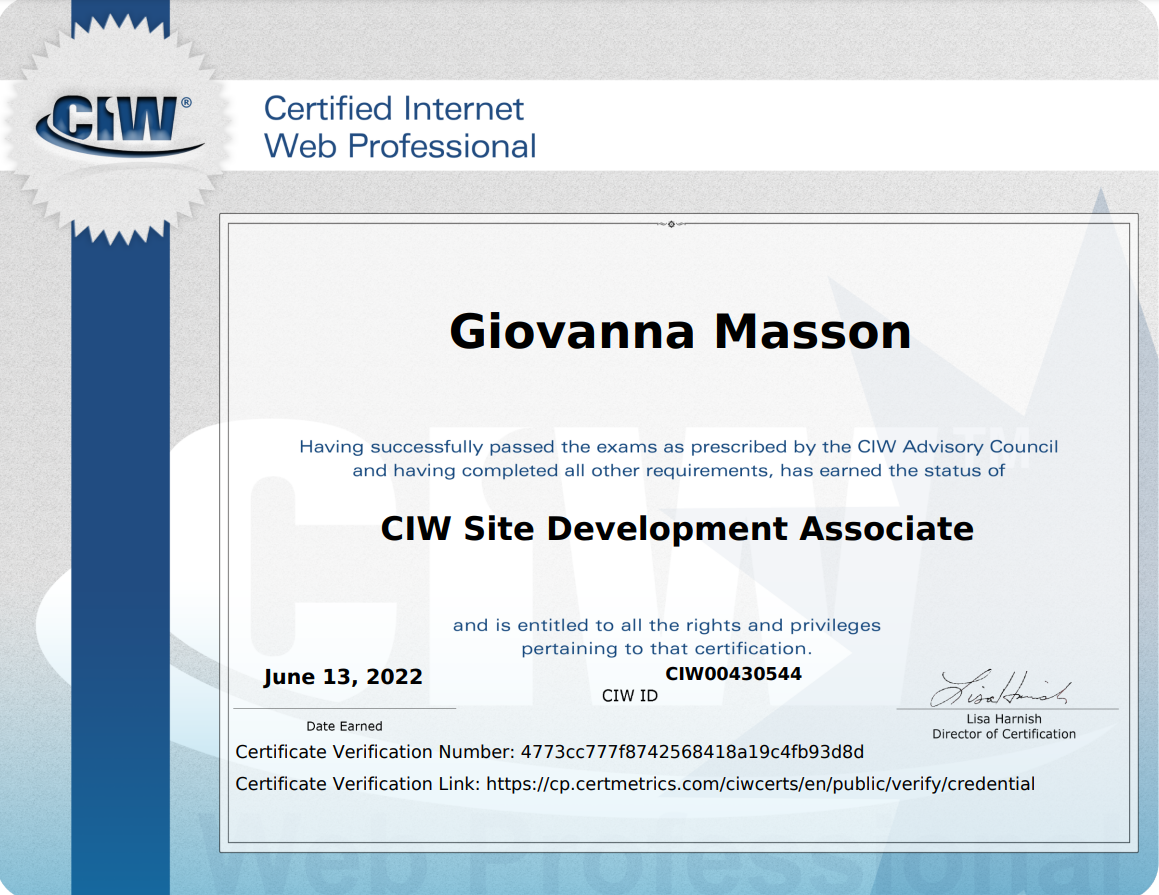This screenshot has width=1159, height=895.
Task: Select the ID number 'CIW00430544'
Action: pos(733,673)
